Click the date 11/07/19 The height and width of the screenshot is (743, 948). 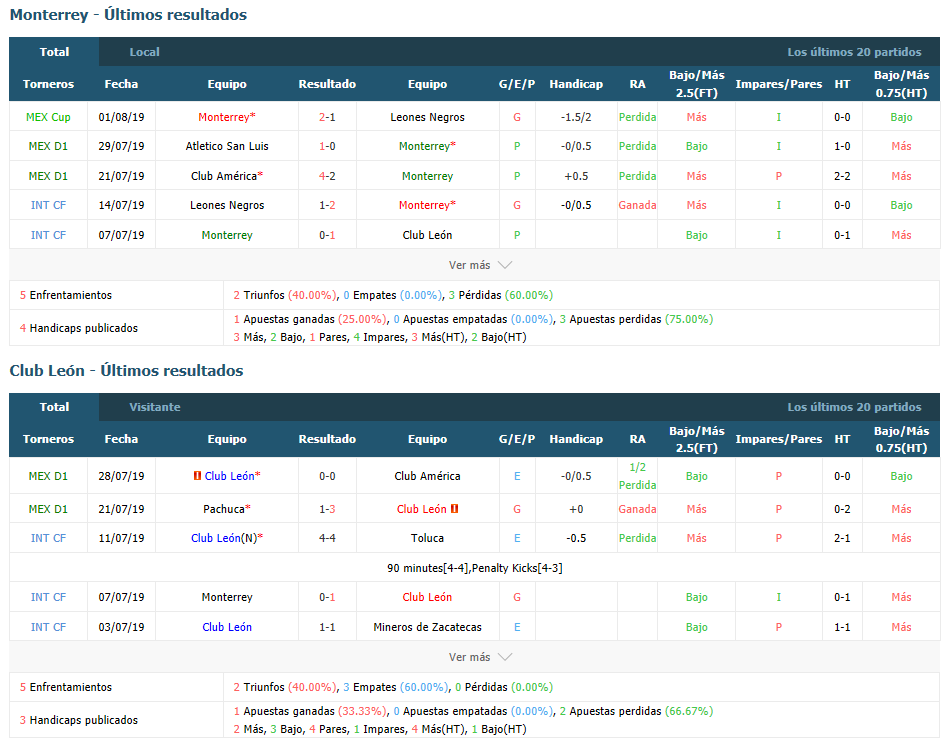click(122, 538)
